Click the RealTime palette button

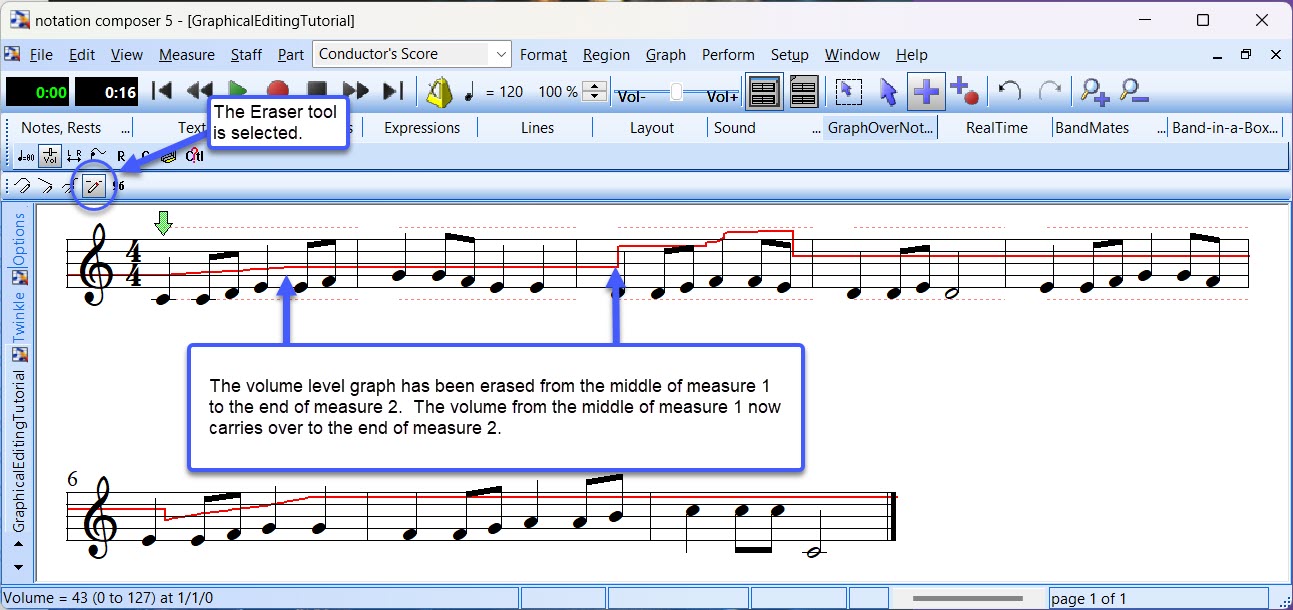(x=996, y=128)
